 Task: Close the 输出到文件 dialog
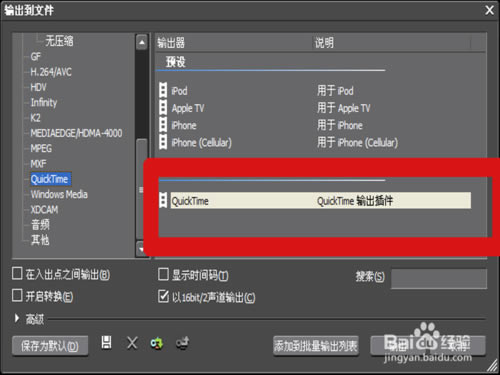[x=489, y=10]
